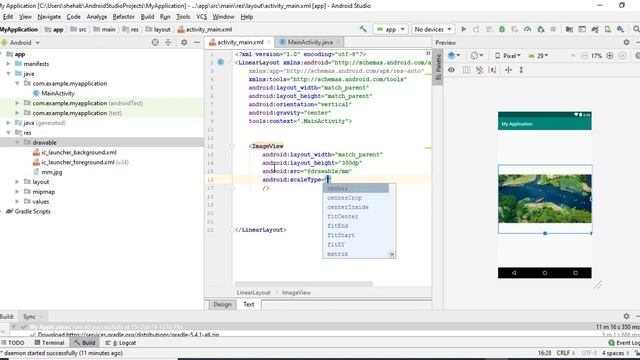Click the editor horizontal scrollbar

(x=304, y=284)
